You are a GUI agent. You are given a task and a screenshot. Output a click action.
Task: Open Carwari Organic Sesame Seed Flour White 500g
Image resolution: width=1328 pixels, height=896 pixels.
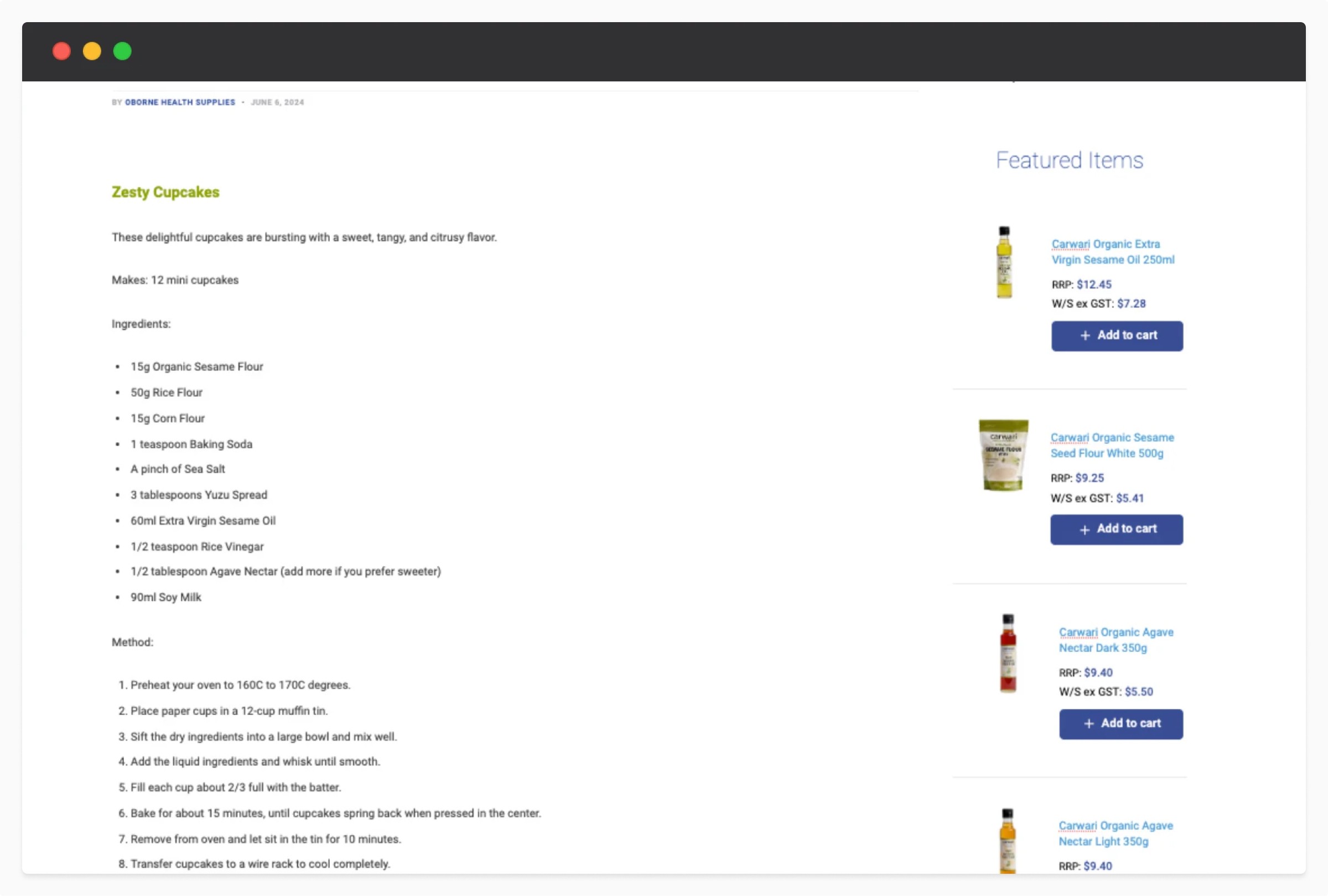click(1112, 445)
